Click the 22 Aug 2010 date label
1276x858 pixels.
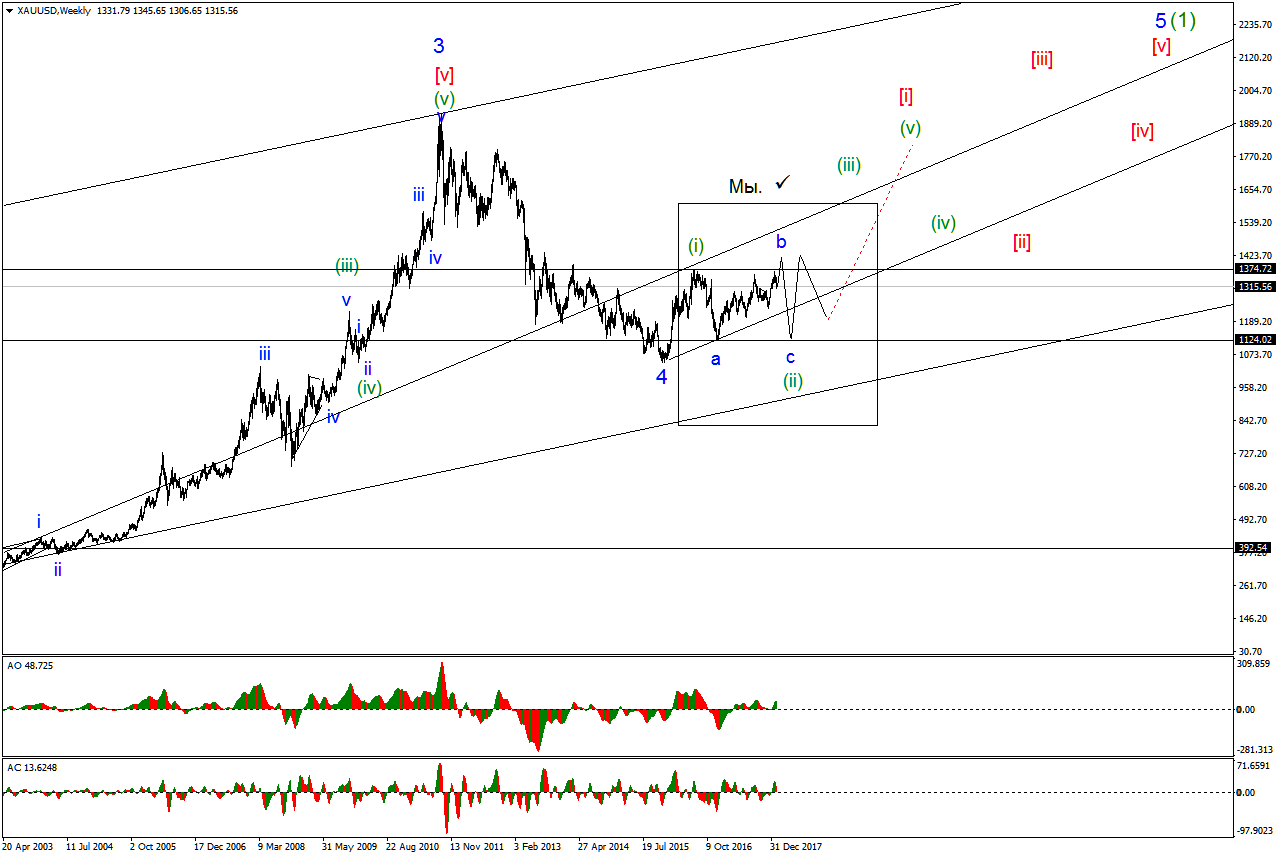(412, 846)
